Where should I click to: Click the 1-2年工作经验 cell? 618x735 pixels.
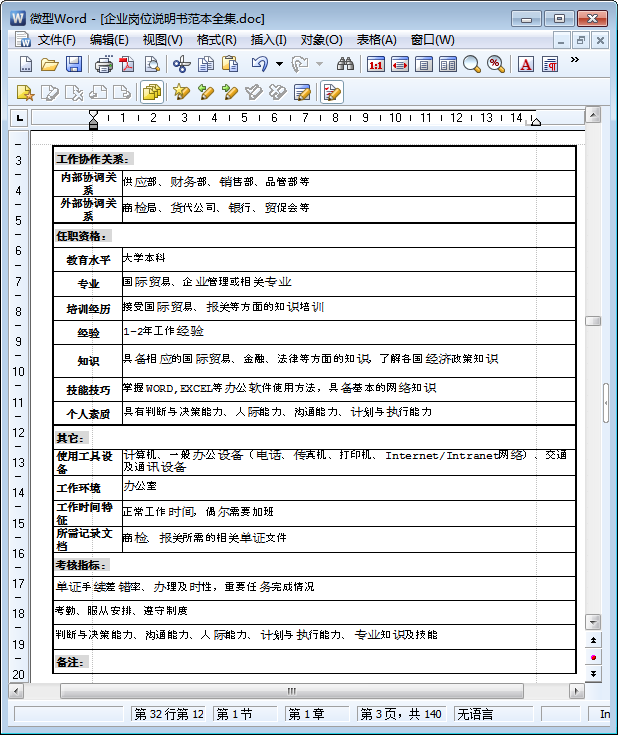[x=349, y=332]
